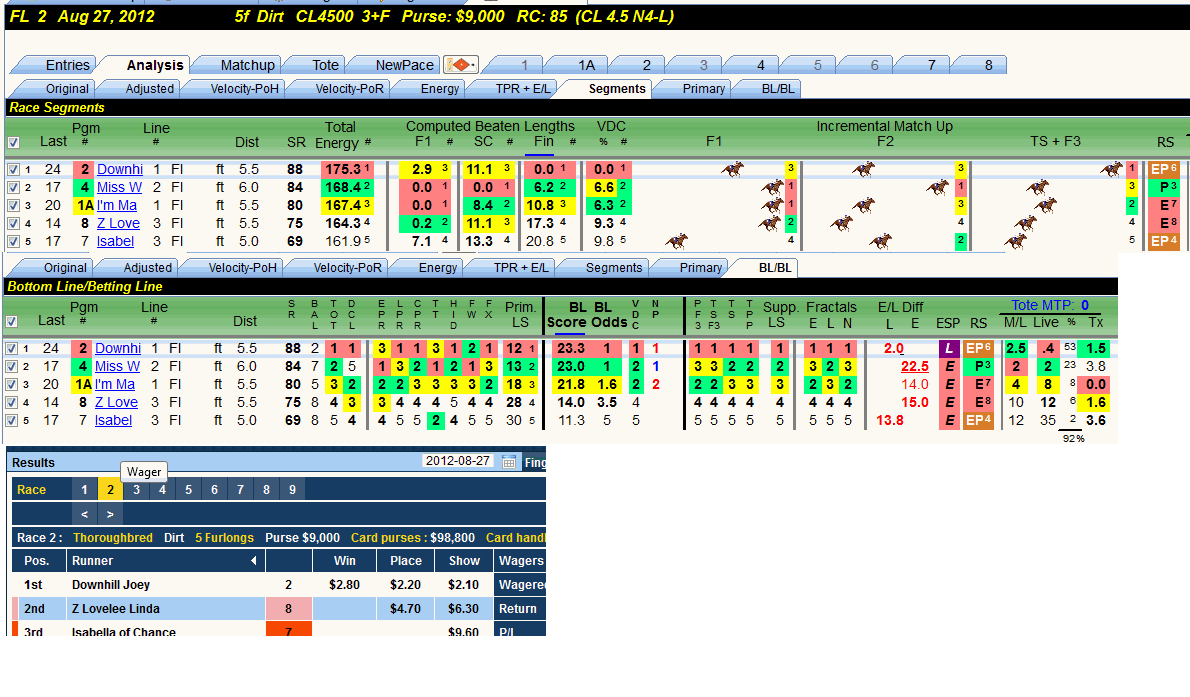Screen dimensions: 1190x697
Task: Open the upper TPR + E/L sub-tab
Action: pyautogui.click(x=523, y=89)
